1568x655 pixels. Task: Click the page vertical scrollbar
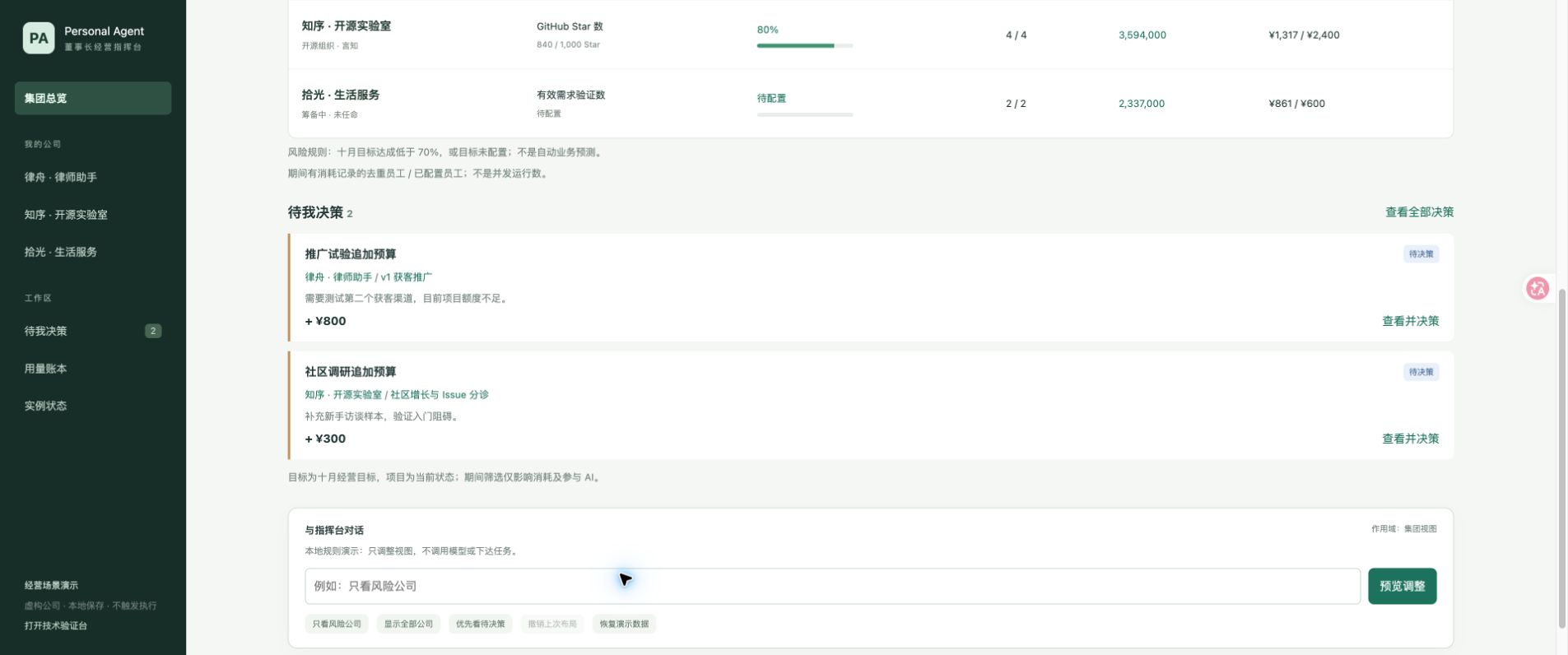pyautogui.click(x=1561, y=459)
